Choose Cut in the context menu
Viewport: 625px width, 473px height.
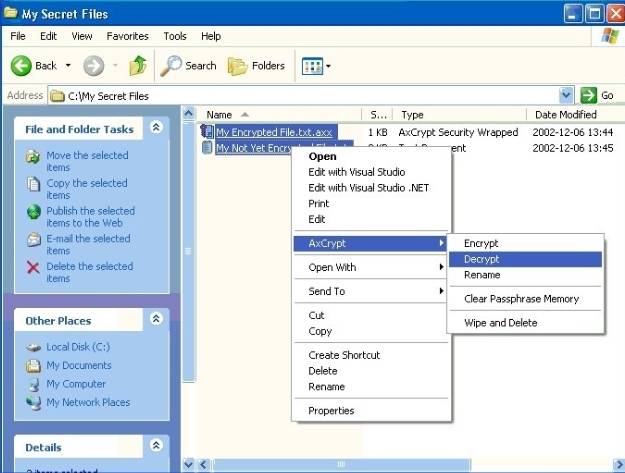coord(370,316)
